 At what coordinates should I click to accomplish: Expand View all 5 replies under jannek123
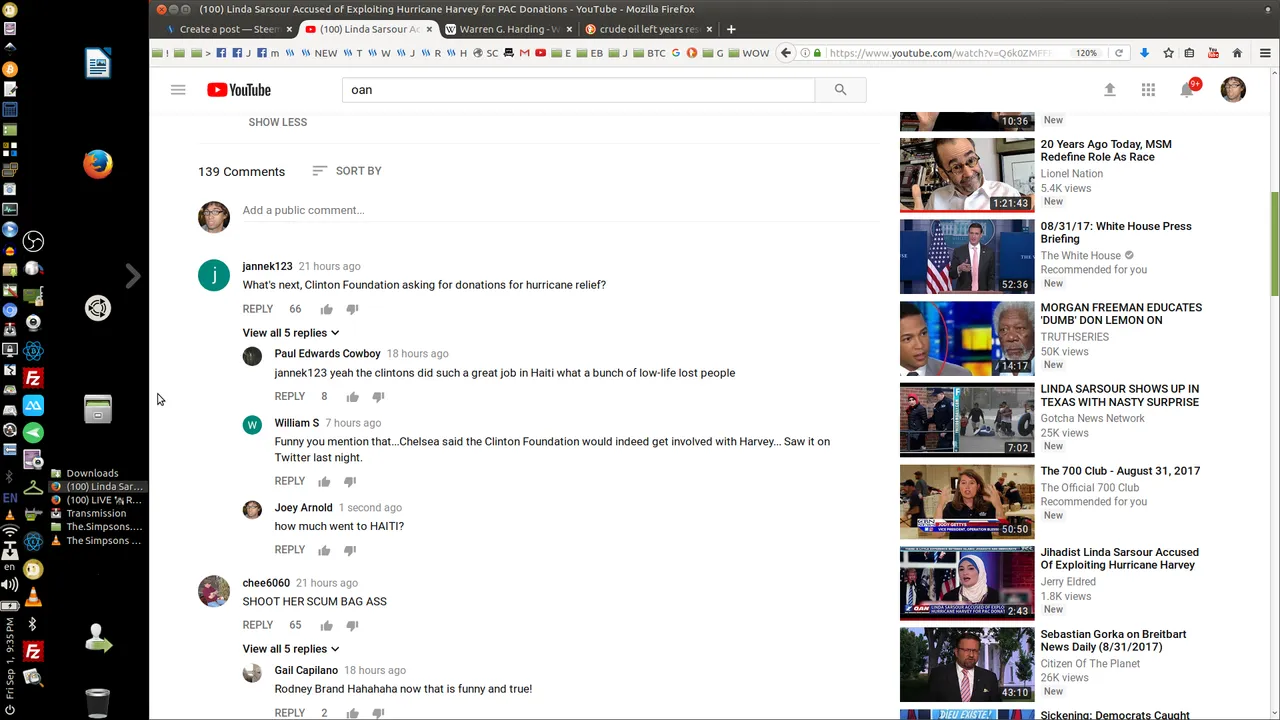[x=291, y=333]
